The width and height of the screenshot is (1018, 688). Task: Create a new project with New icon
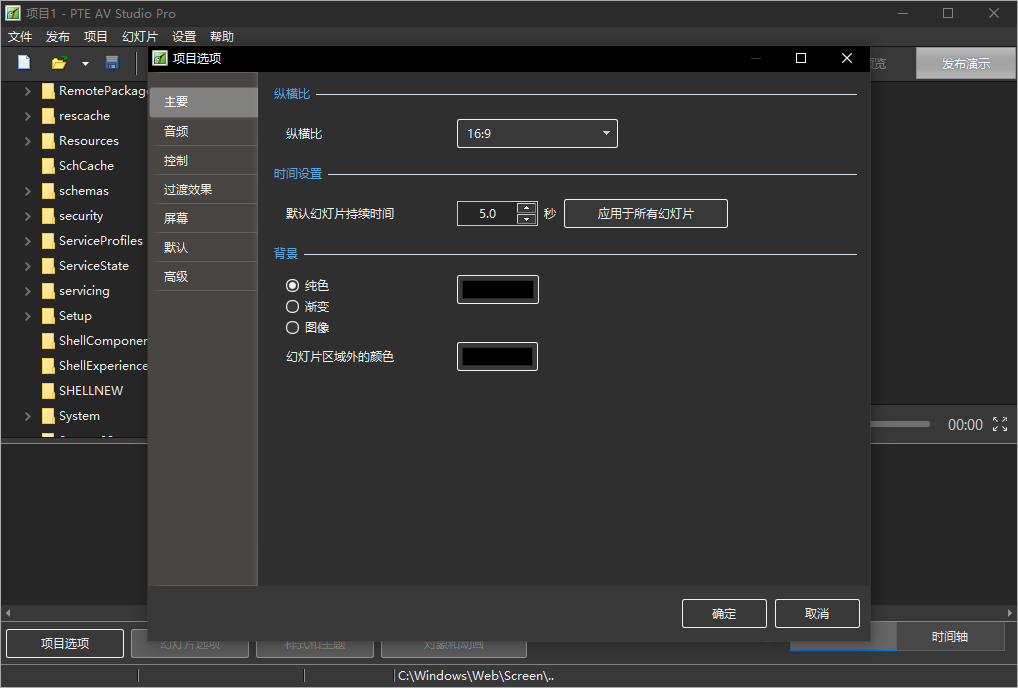click(23, 62)
